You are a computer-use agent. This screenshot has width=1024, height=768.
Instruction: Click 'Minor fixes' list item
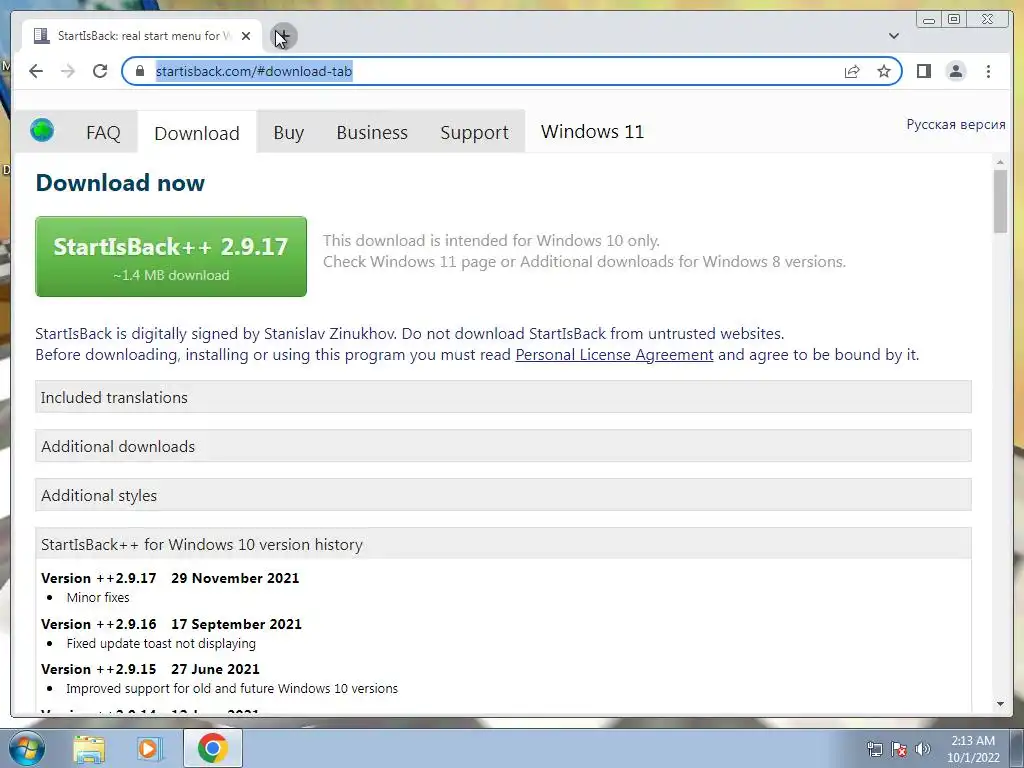(98, 597)
